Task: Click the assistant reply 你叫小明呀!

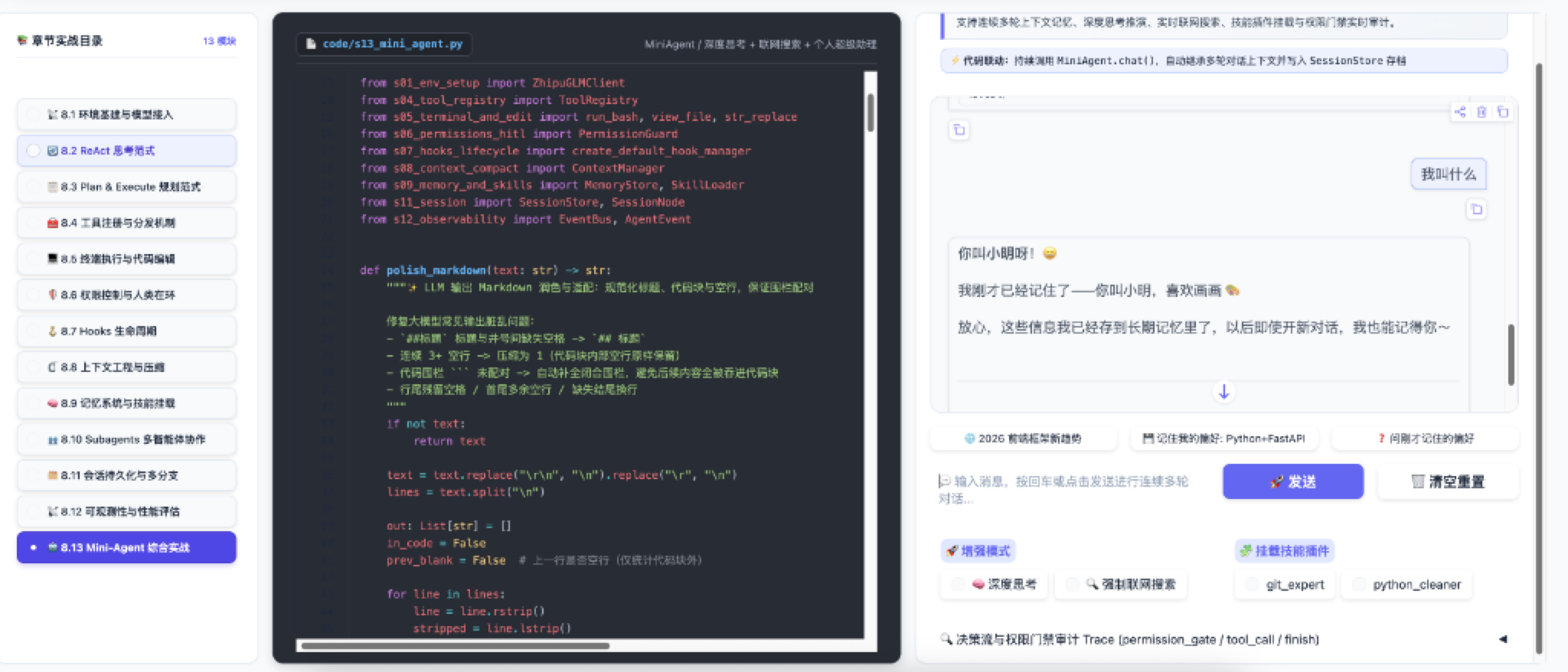Action: coord(1007,253)
